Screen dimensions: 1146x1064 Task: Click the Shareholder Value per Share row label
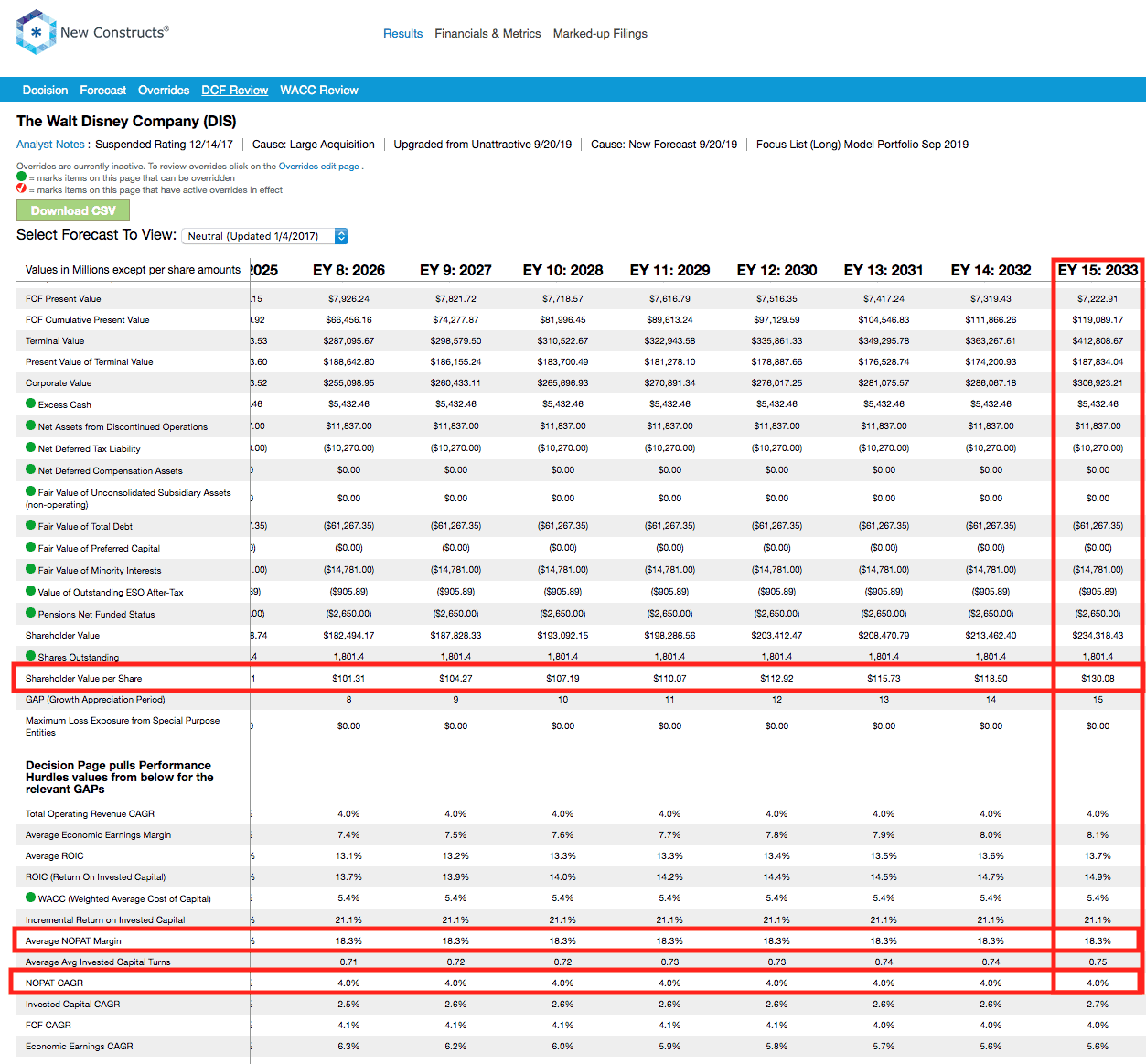coord(83,678)
